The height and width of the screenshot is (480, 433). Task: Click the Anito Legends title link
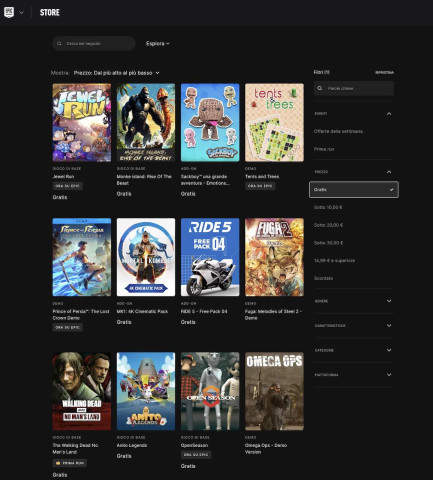pos(132,445)
